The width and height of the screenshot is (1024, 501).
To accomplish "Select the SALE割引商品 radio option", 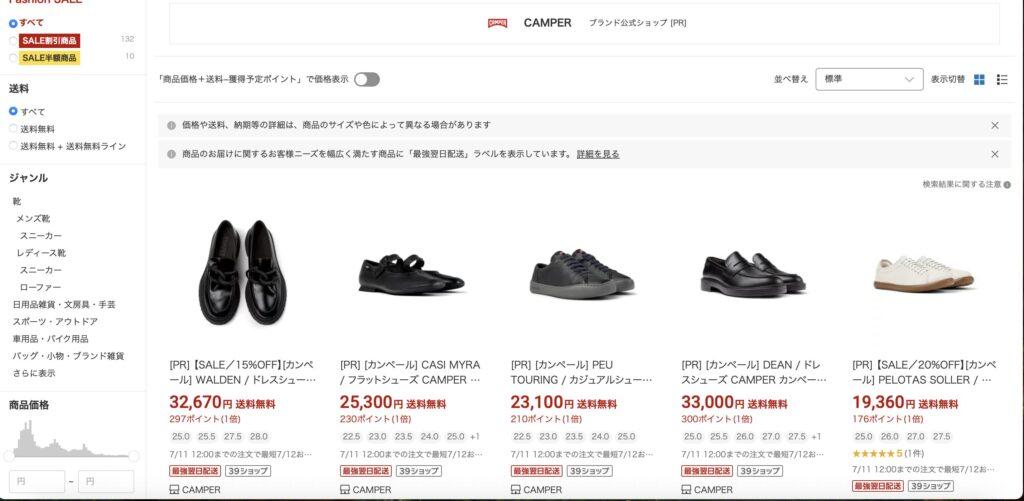I will (13, 40).
